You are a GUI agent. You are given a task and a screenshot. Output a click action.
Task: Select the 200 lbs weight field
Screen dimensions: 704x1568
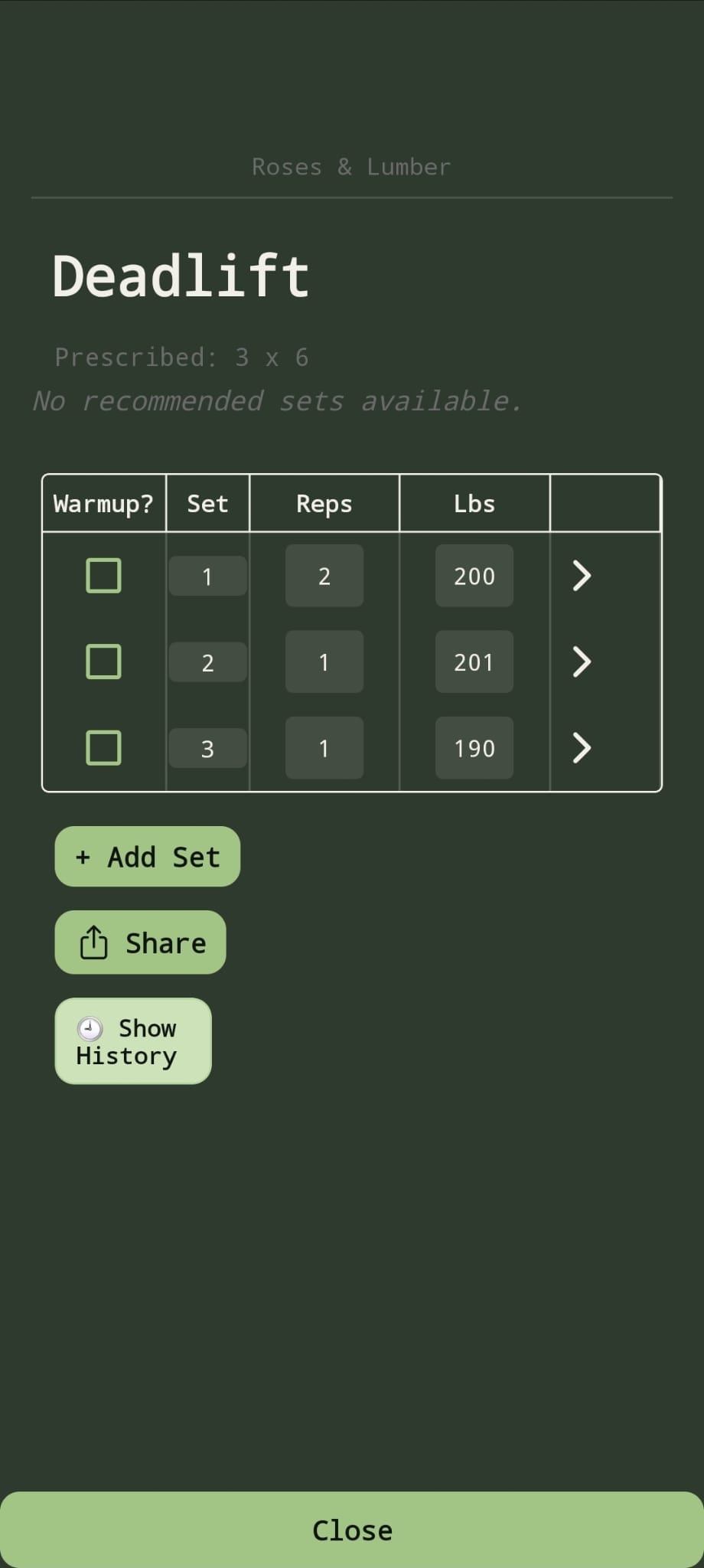tap(474, 576)
